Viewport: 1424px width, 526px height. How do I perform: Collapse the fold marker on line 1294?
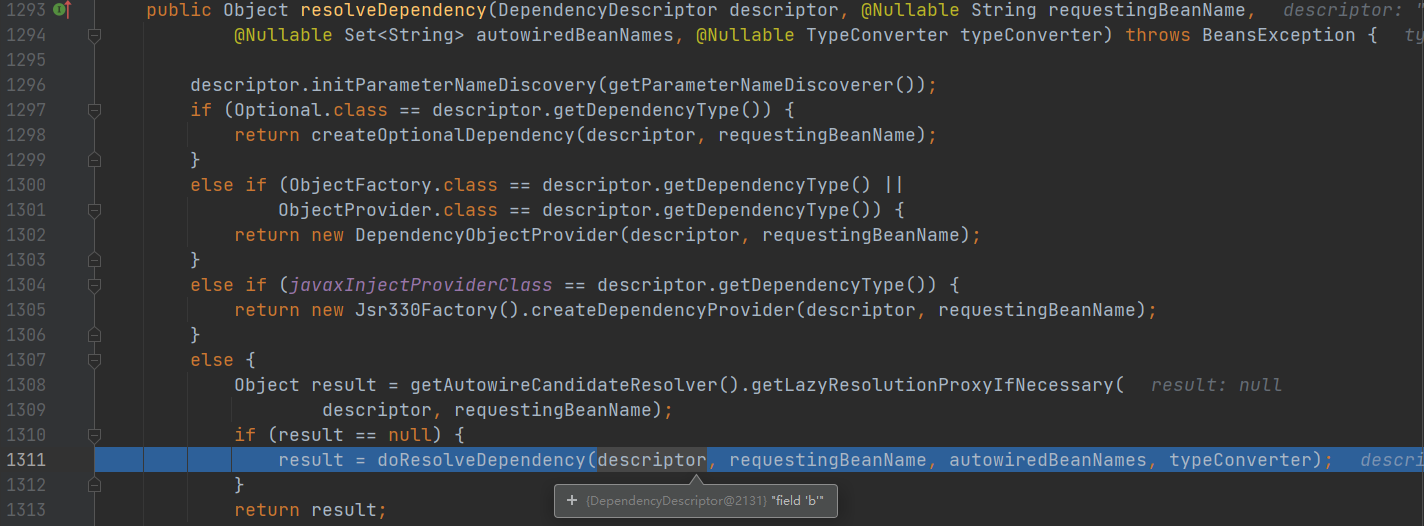94,36
